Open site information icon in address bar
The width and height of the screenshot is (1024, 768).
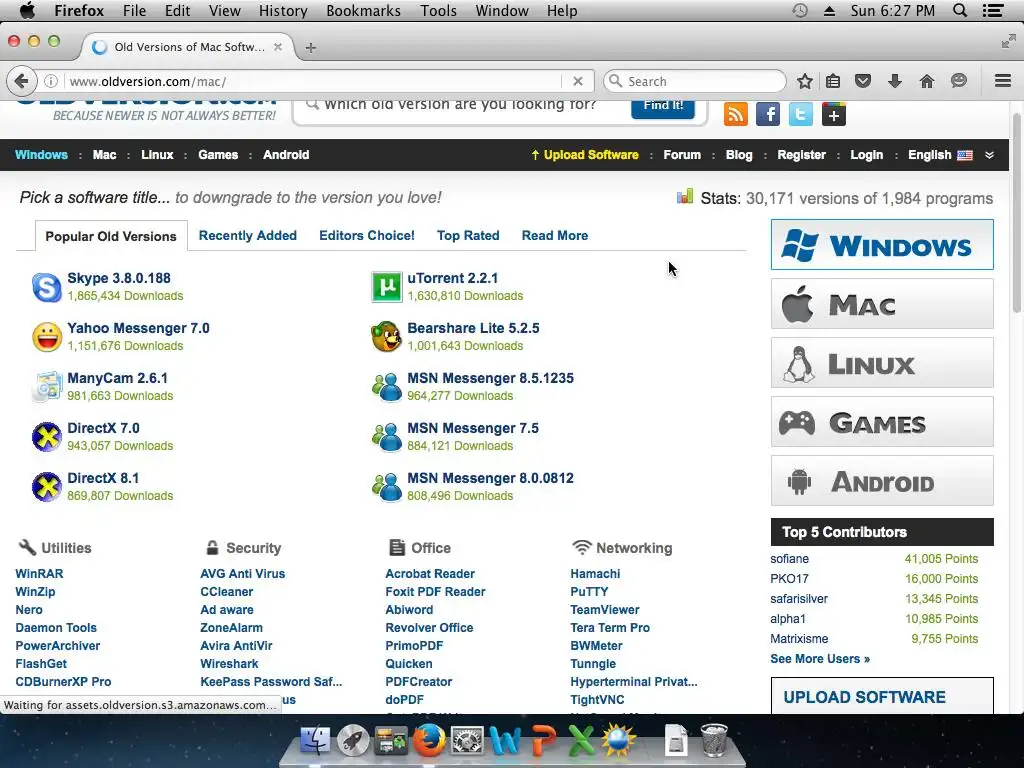(x=51, y=81)
